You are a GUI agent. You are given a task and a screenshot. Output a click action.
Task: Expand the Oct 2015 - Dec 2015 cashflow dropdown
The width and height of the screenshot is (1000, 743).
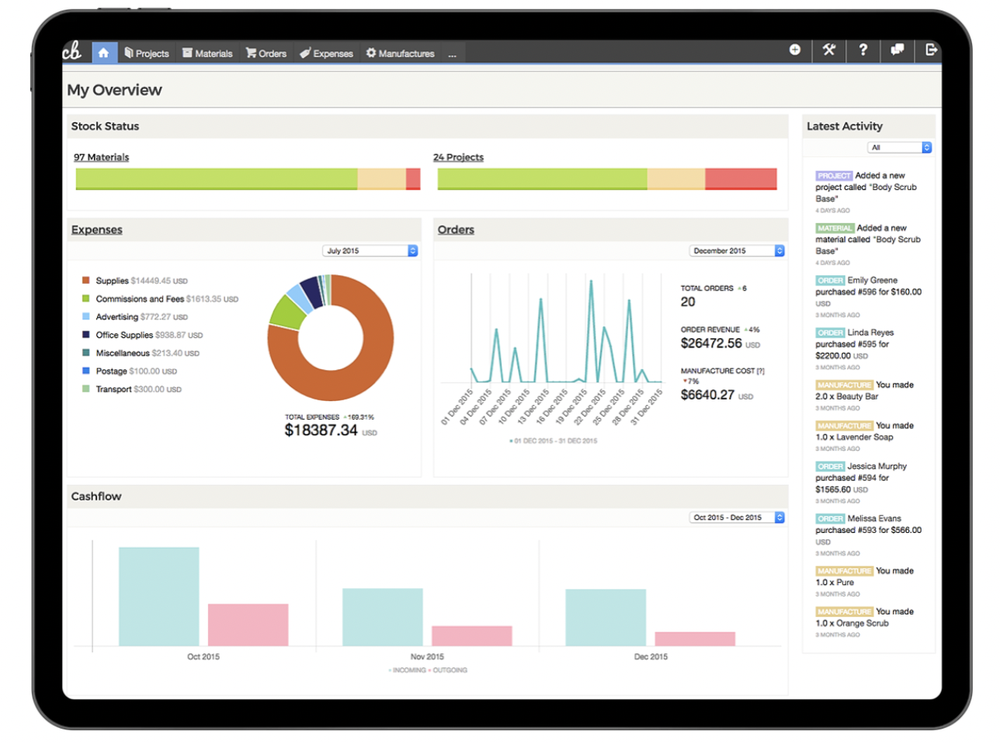pyautogui.click(x=737, y=517)
